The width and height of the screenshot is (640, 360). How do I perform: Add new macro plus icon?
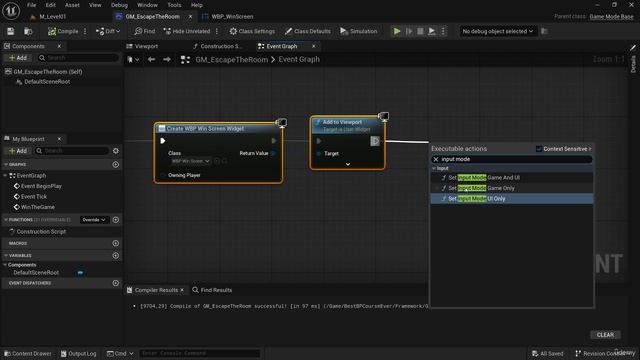(x=116, y=243)
